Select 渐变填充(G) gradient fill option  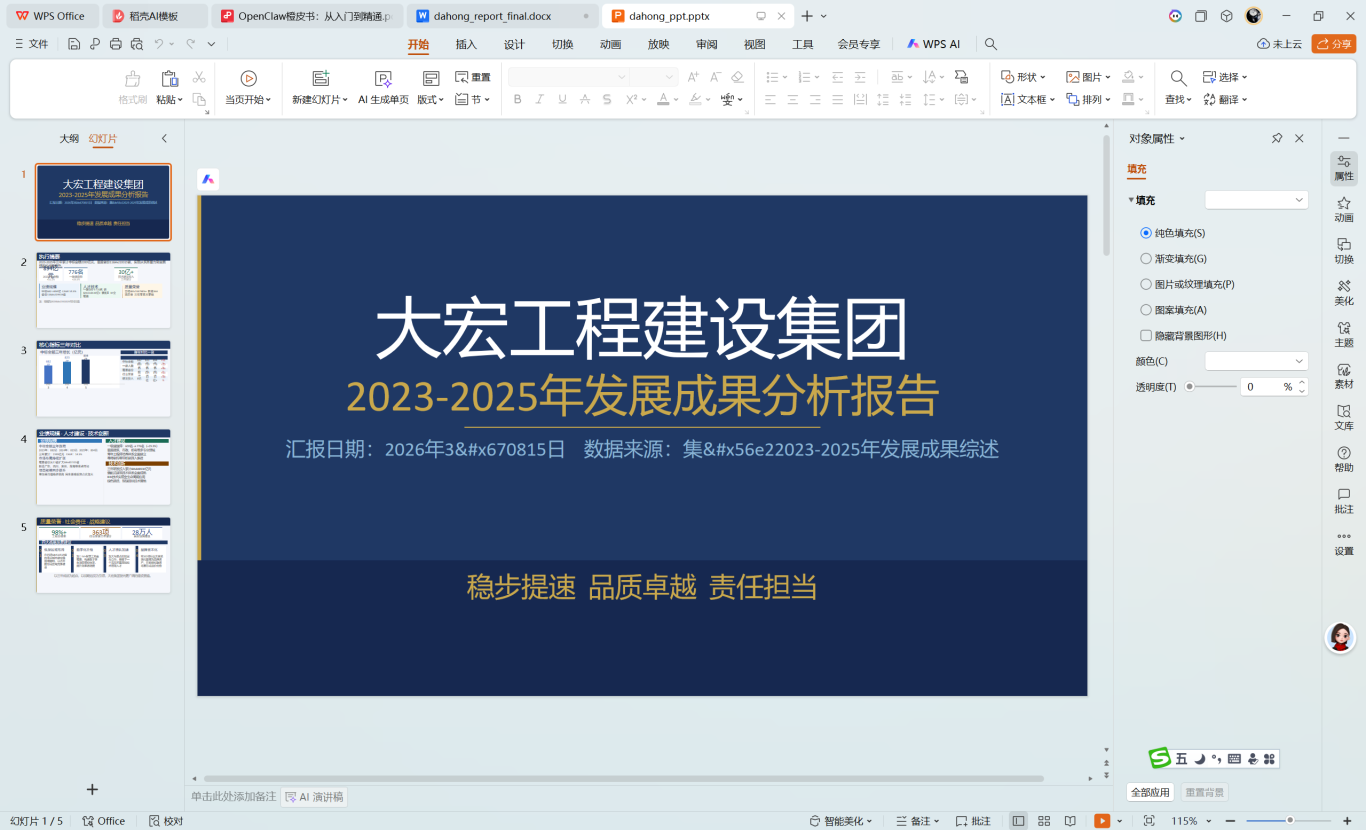pos(1146,258)
